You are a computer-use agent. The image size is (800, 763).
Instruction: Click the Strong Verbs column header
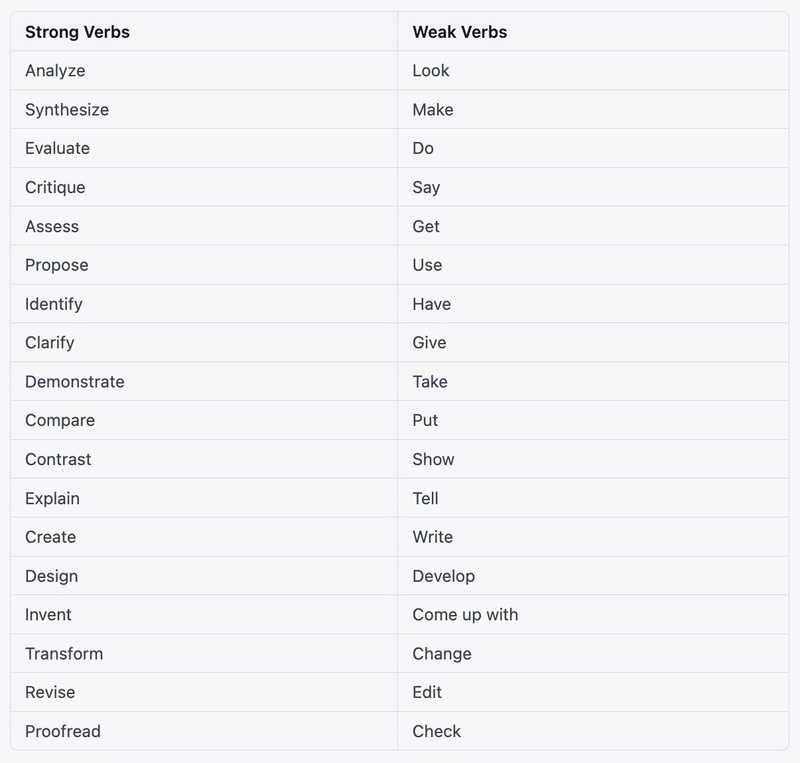[x=77, y=32]
